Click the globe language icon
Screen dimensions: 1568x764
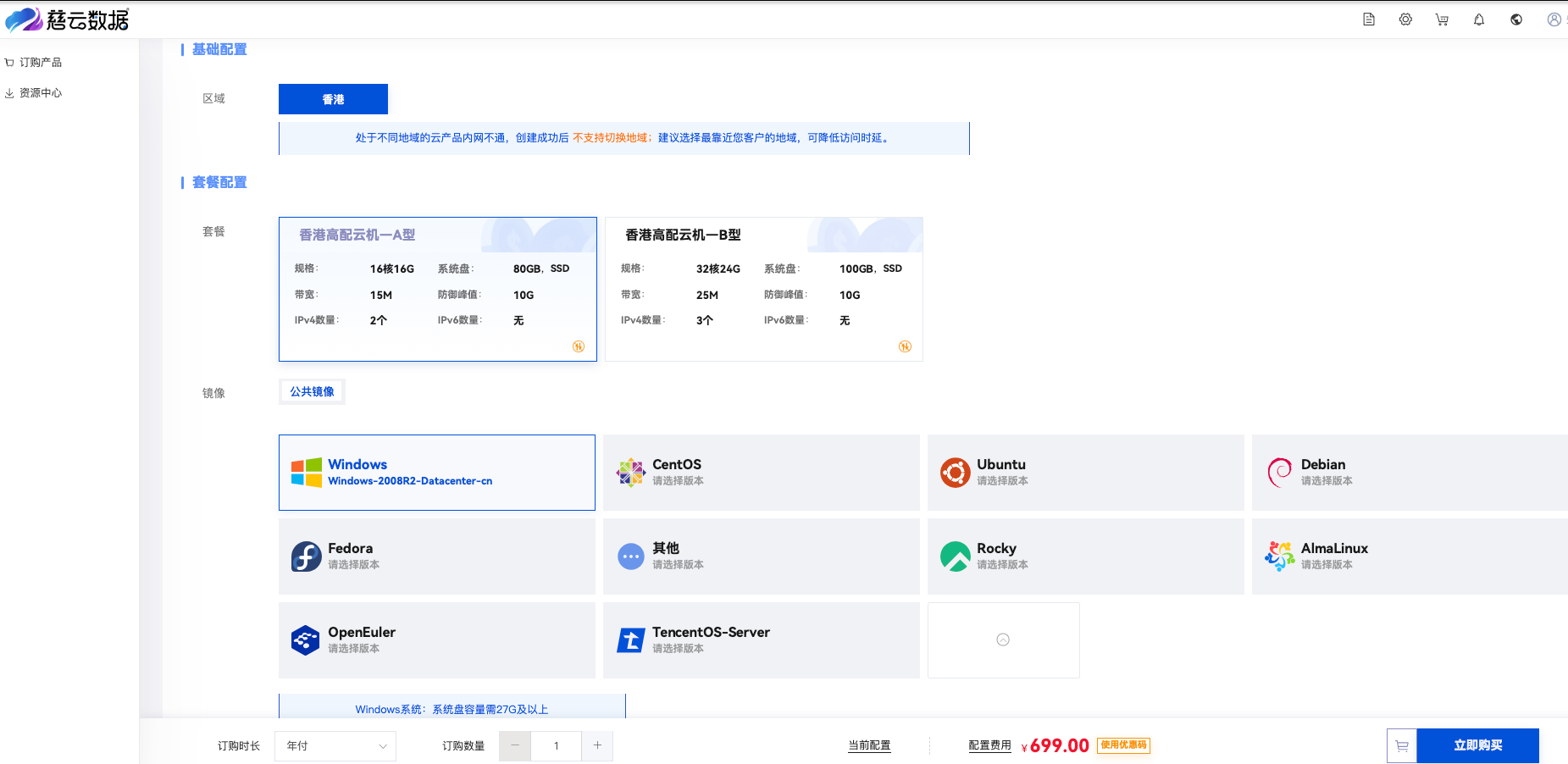coord(1516,19)
